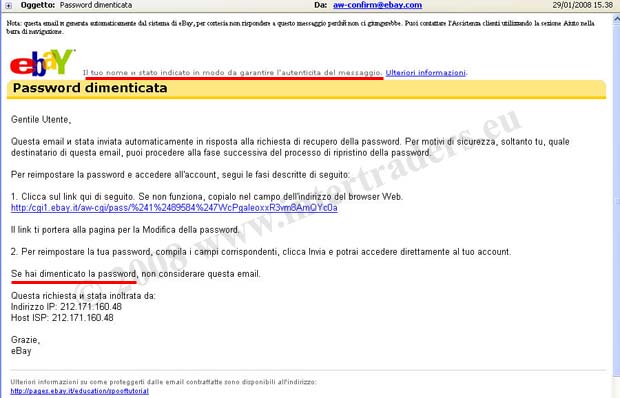Click the eBay signature text at bottom
Image resolution: width=620 pixels, height=398 pixels.
point(21,351)
